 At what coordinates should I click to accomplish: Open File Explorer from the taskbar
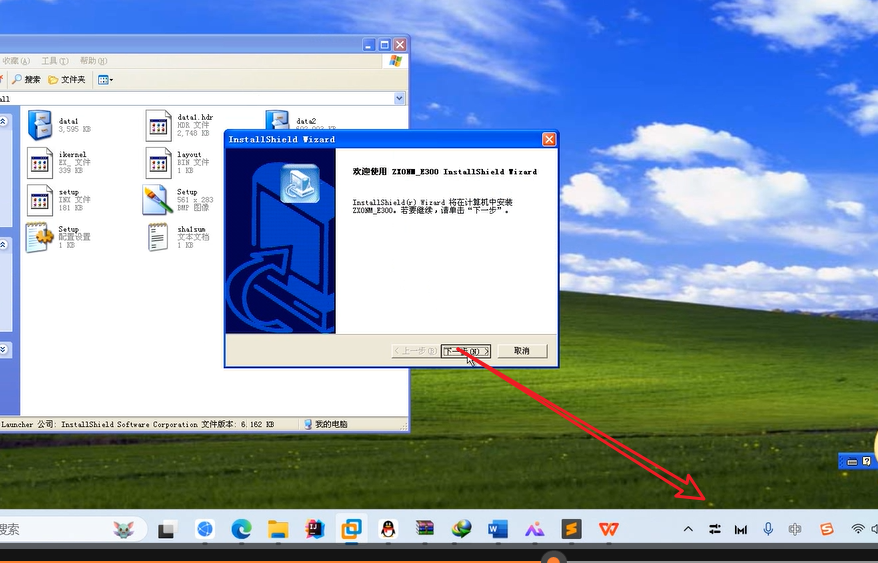tap(278, 529)
